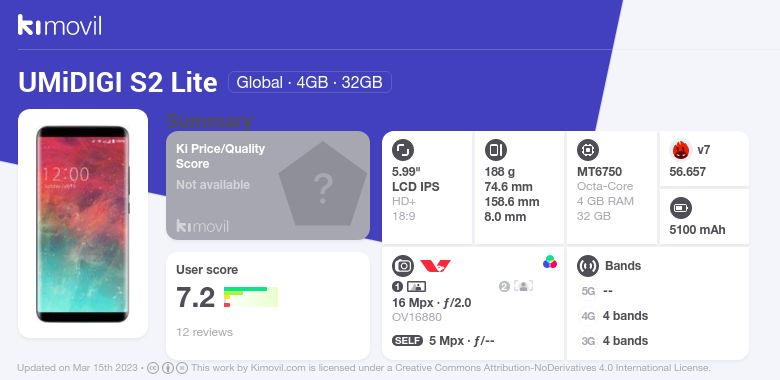Click the MT6750 processor chip icon

[587, 150]
